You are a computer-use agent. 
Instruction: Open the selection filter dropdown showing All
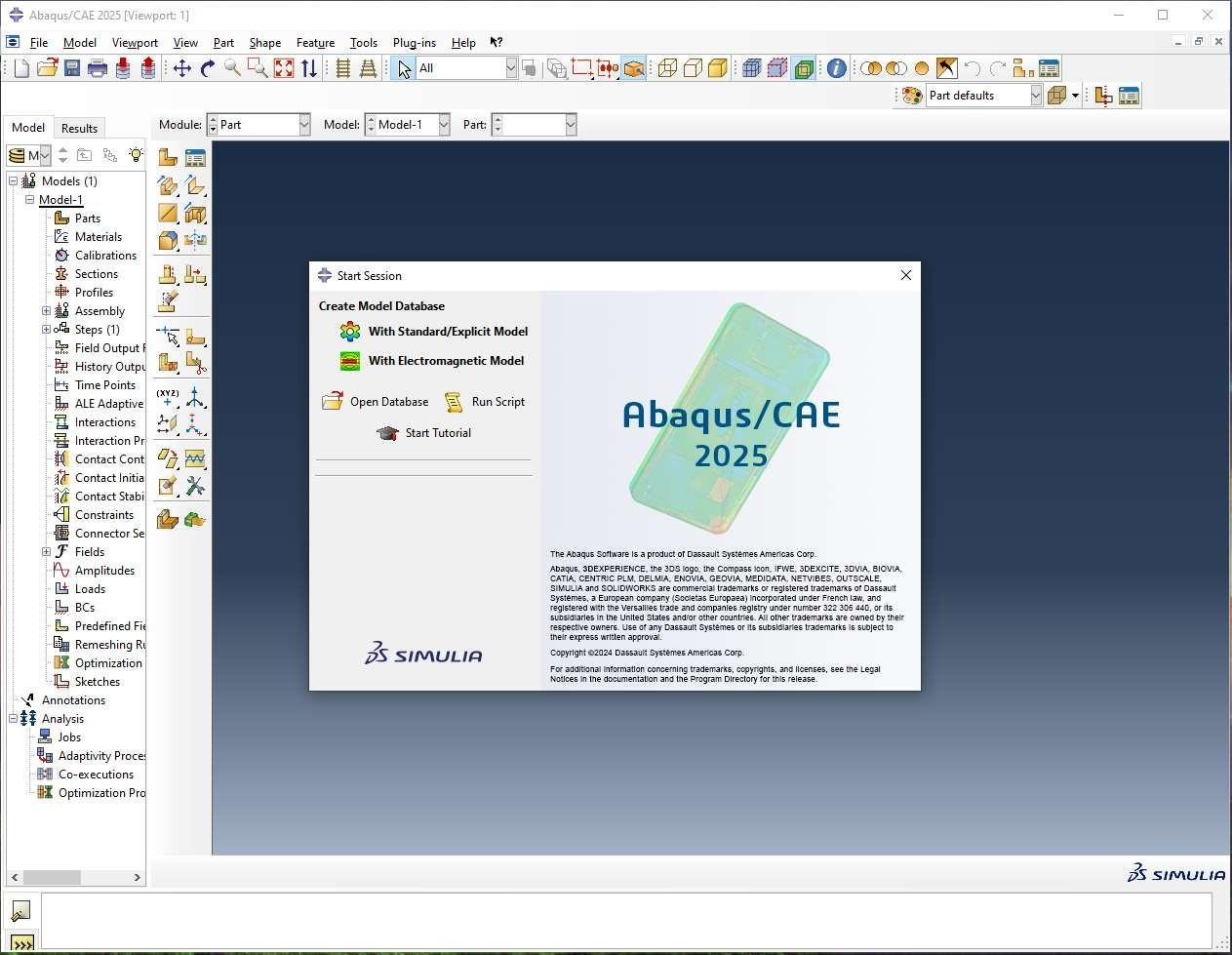click(x=467, y=68)
